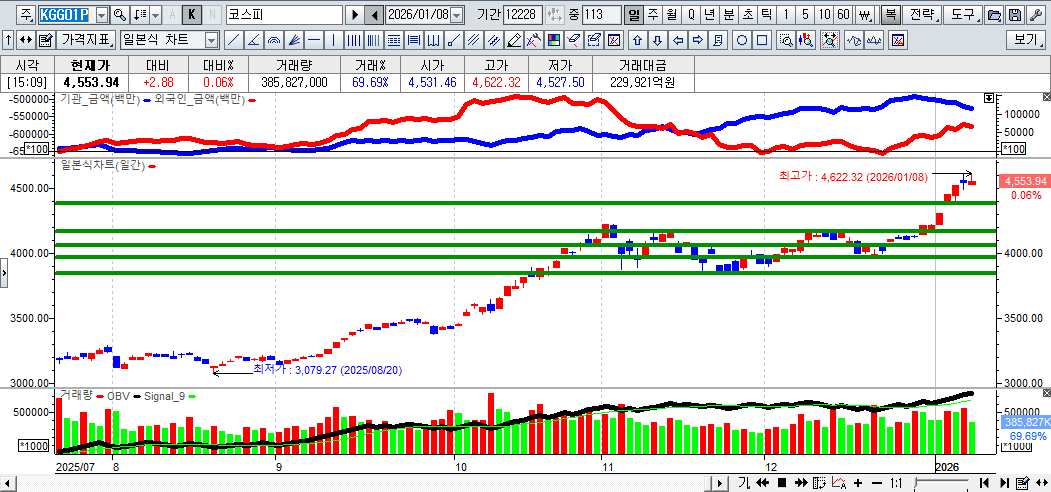Viewport: 1051px width, 492px height.
Task: Click the open folder icon
Action: click(x=993, y=15)
